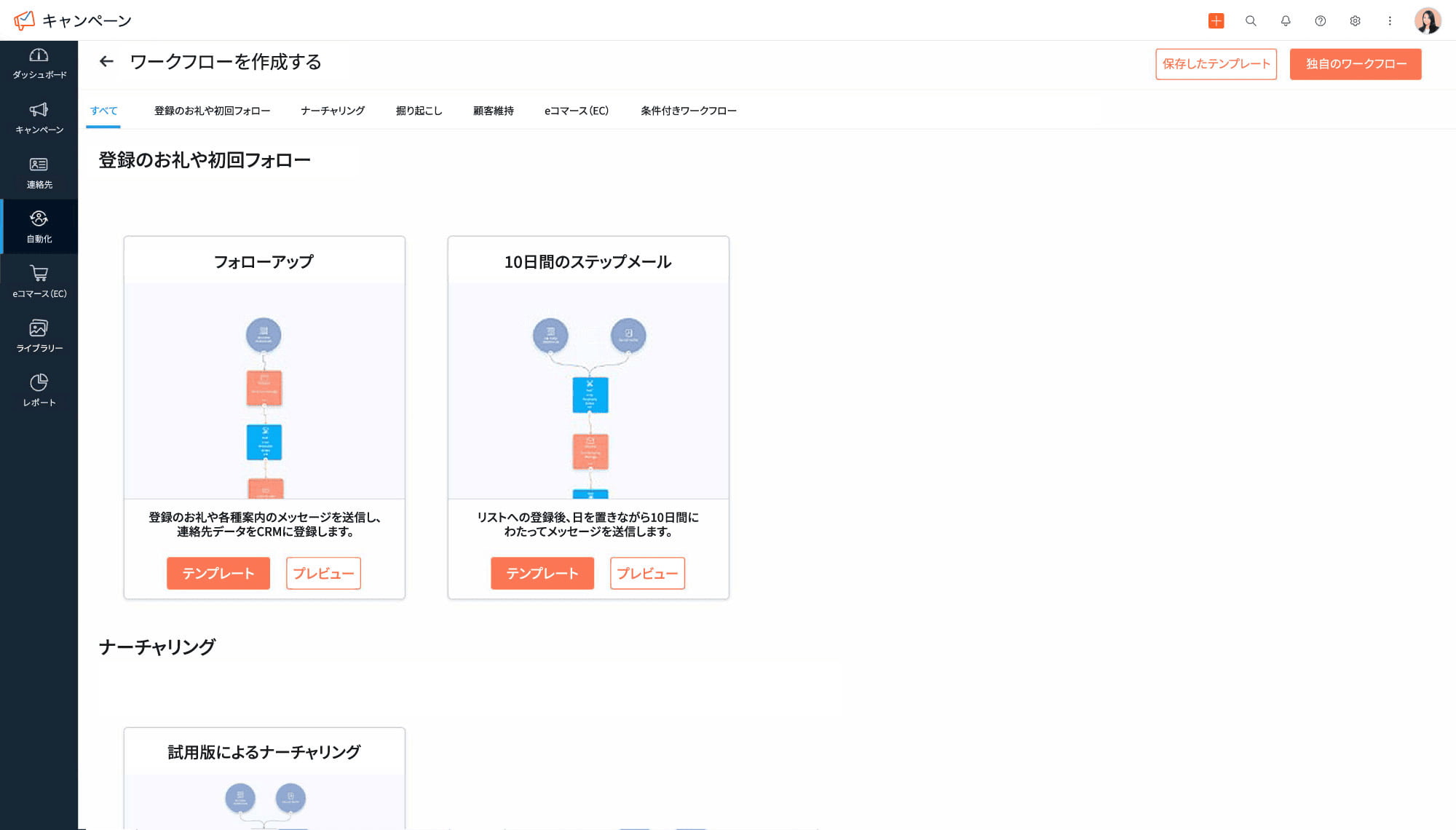Click the ナーチャリング section heading
The height and width of the screenshot is (830, 1456).
click(x=157, y=647)
